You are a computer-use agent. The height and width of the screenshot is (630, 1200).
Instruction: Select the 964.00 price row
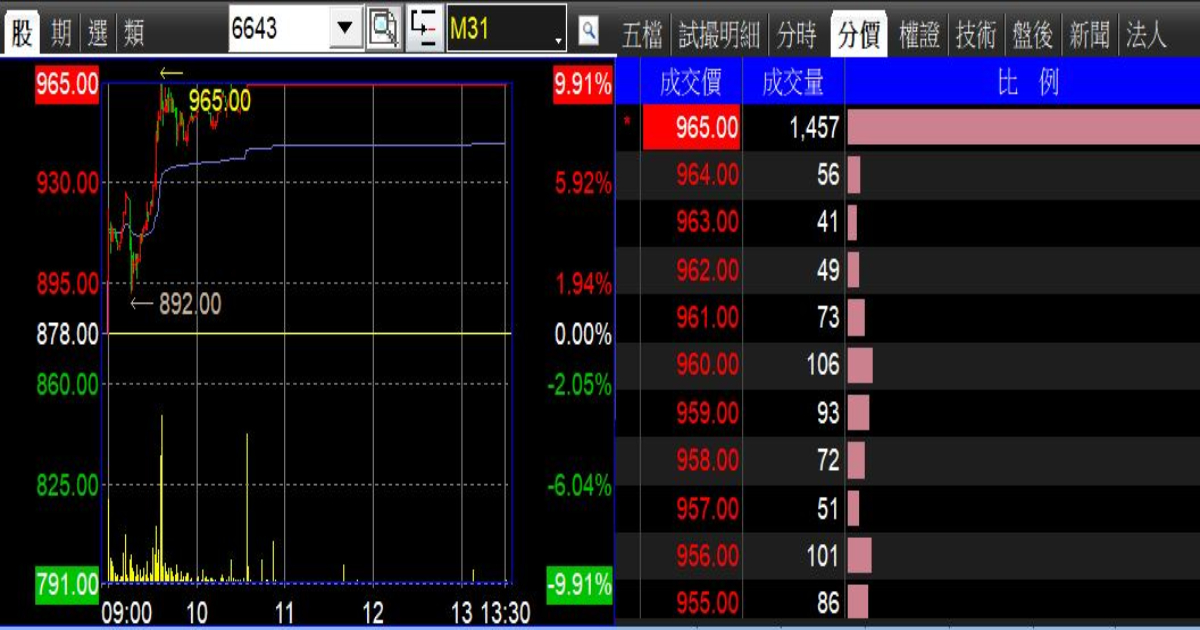pos(907,175)
